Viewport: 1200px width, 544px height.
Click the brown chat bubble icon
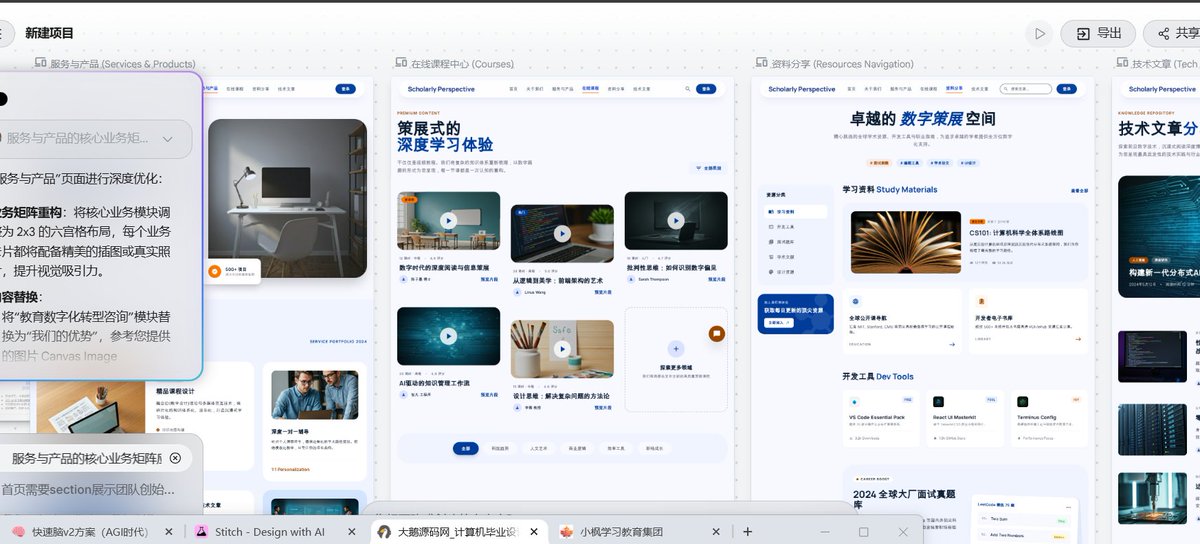pos(716,333)
